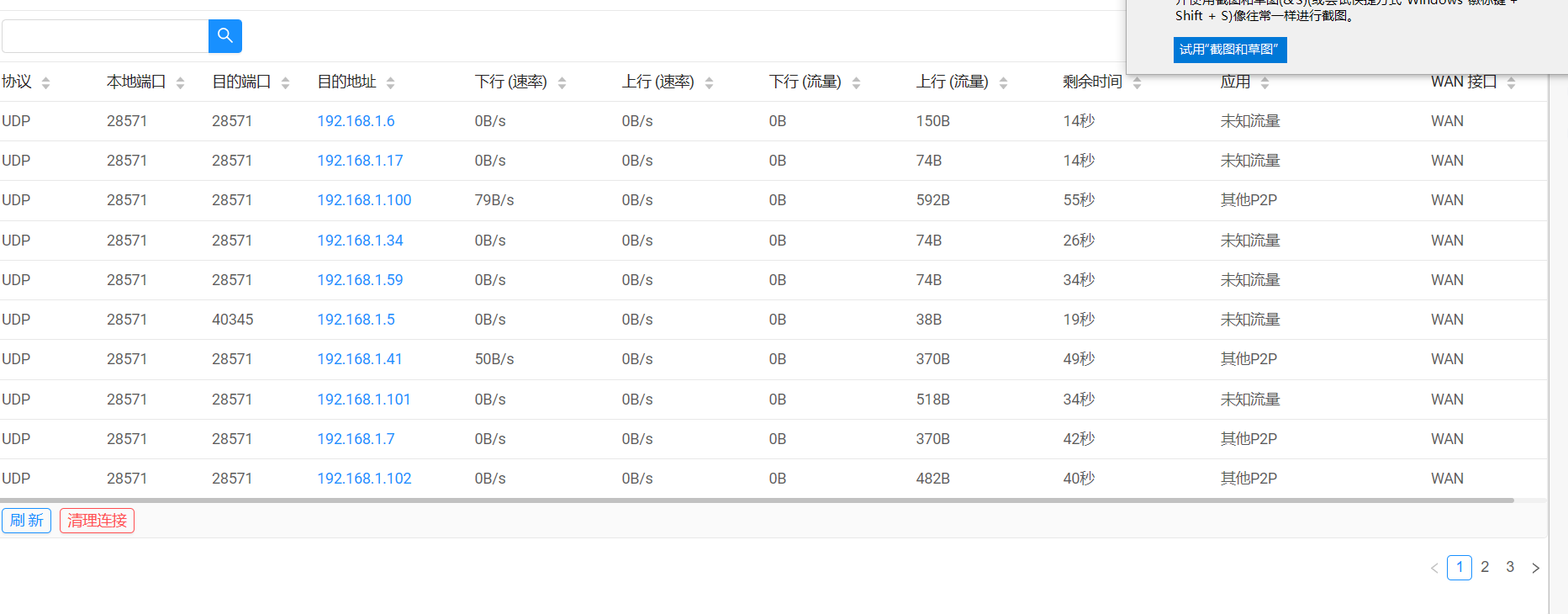Open destination address 192.168.1.100 link
This screenshot has width=1568, height=614.
364,200
